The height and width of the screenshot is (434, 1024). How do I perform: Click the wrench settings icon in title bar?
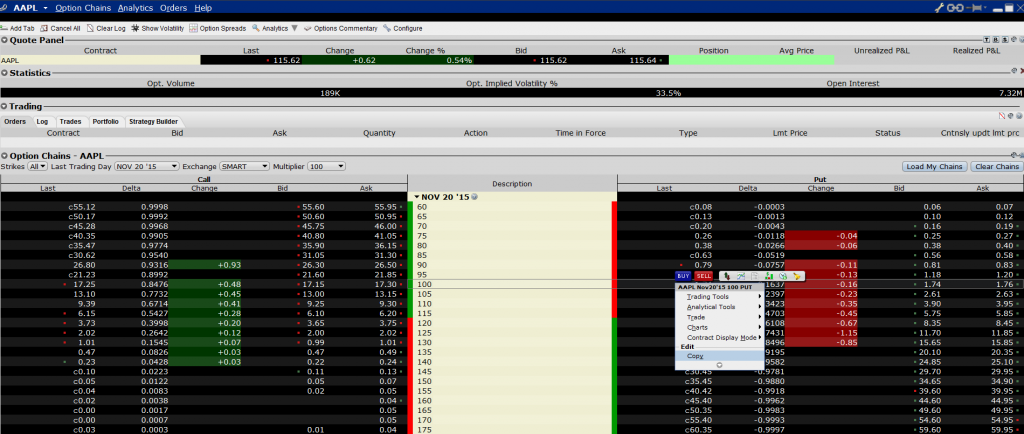[940, 8]
